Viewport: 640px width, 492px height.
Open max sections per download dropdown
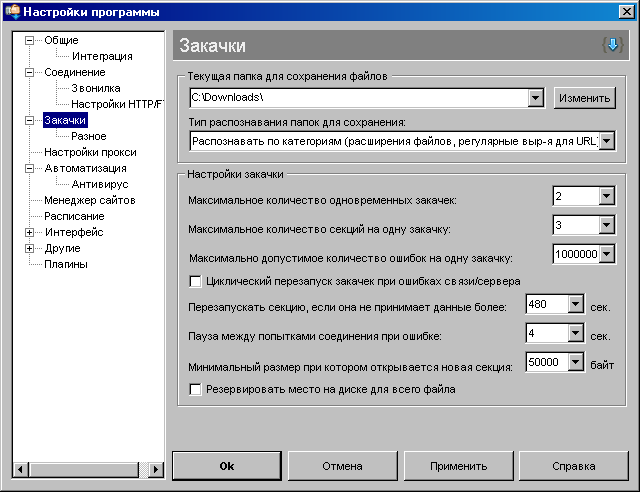(x=607, y=225)
